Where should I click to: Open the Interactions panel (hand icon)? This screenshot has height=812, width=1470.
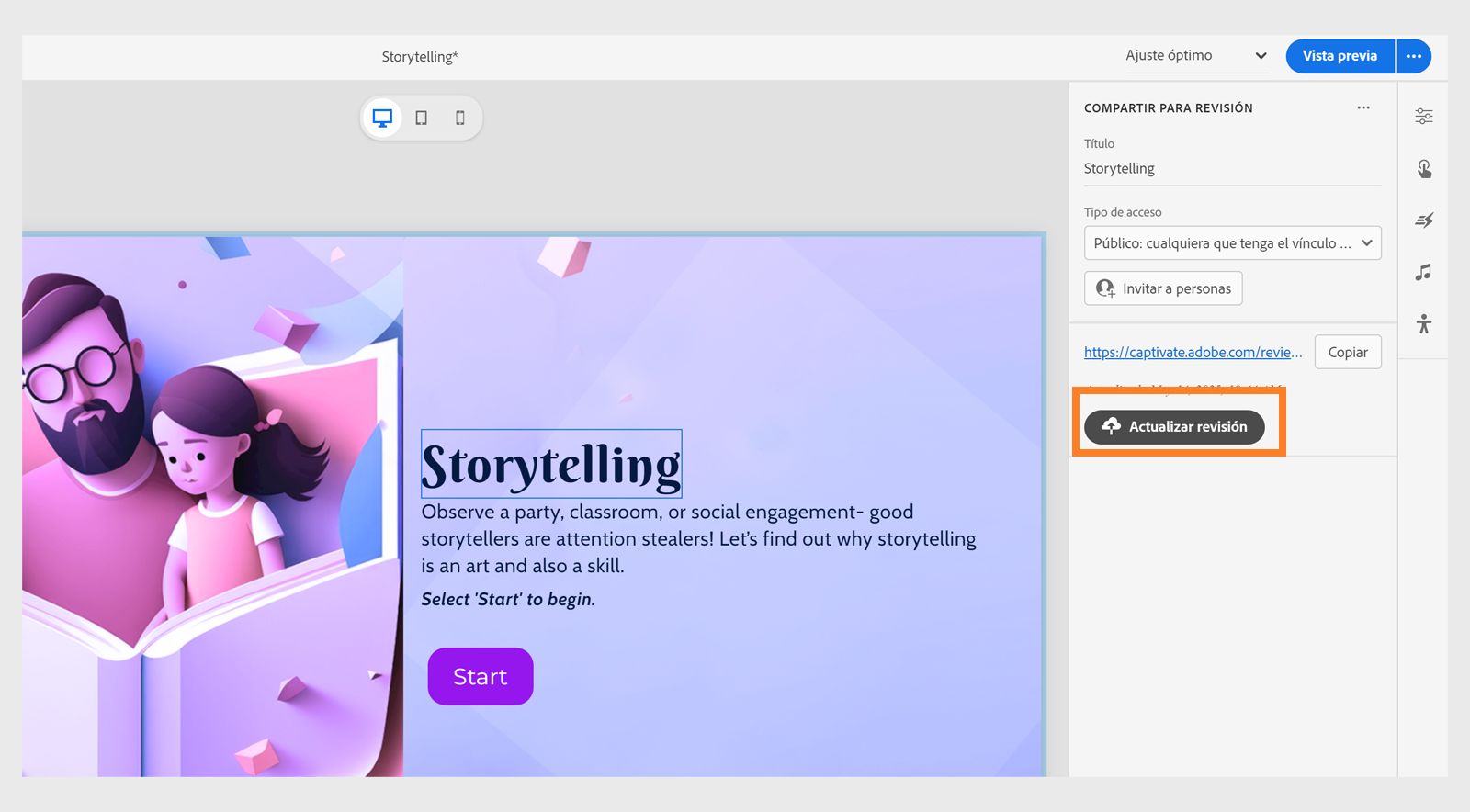tap(1424, 169)
